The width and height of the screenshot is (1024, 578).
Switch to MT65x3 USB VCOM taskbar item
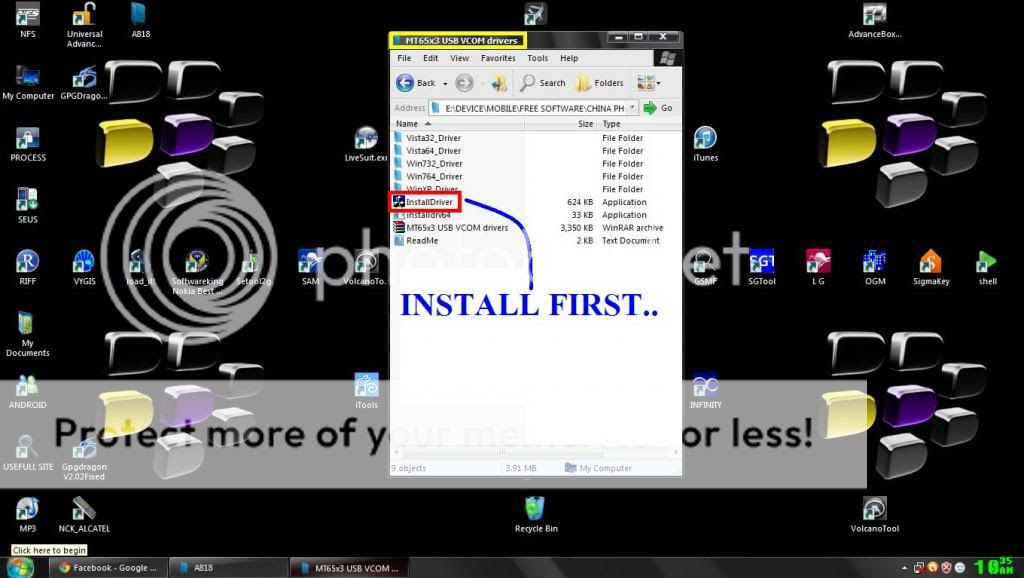(x=349, y=568)
